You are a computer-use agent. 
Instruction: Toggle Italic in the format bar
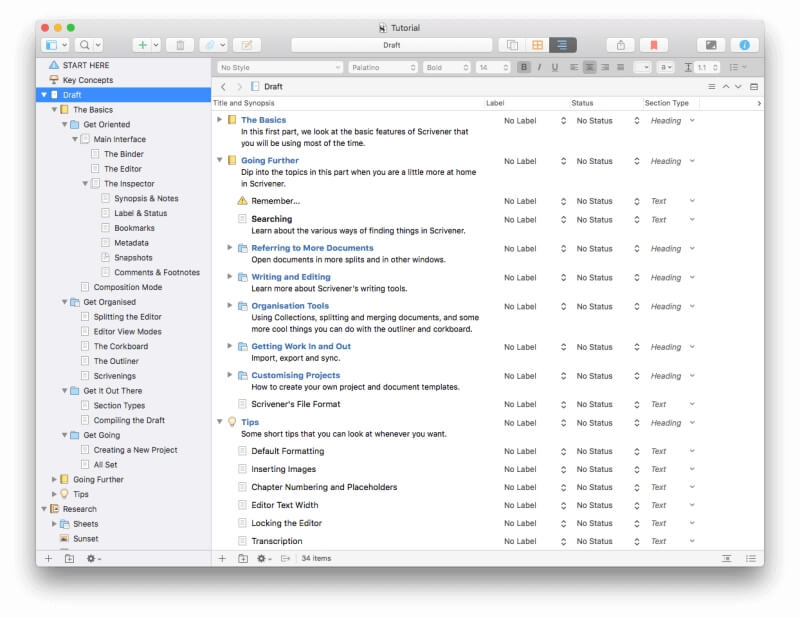539,67
